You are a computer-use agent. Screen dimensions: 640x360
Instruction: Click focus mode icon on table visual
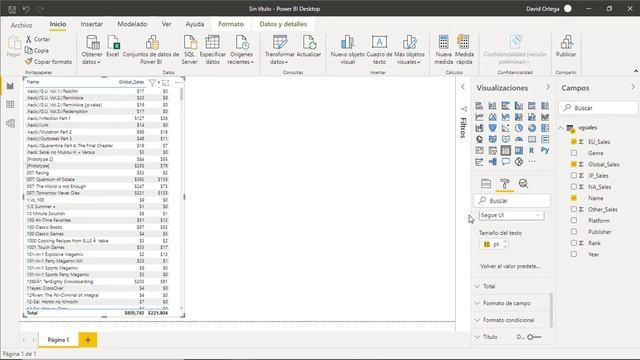(x=165, y=83)
